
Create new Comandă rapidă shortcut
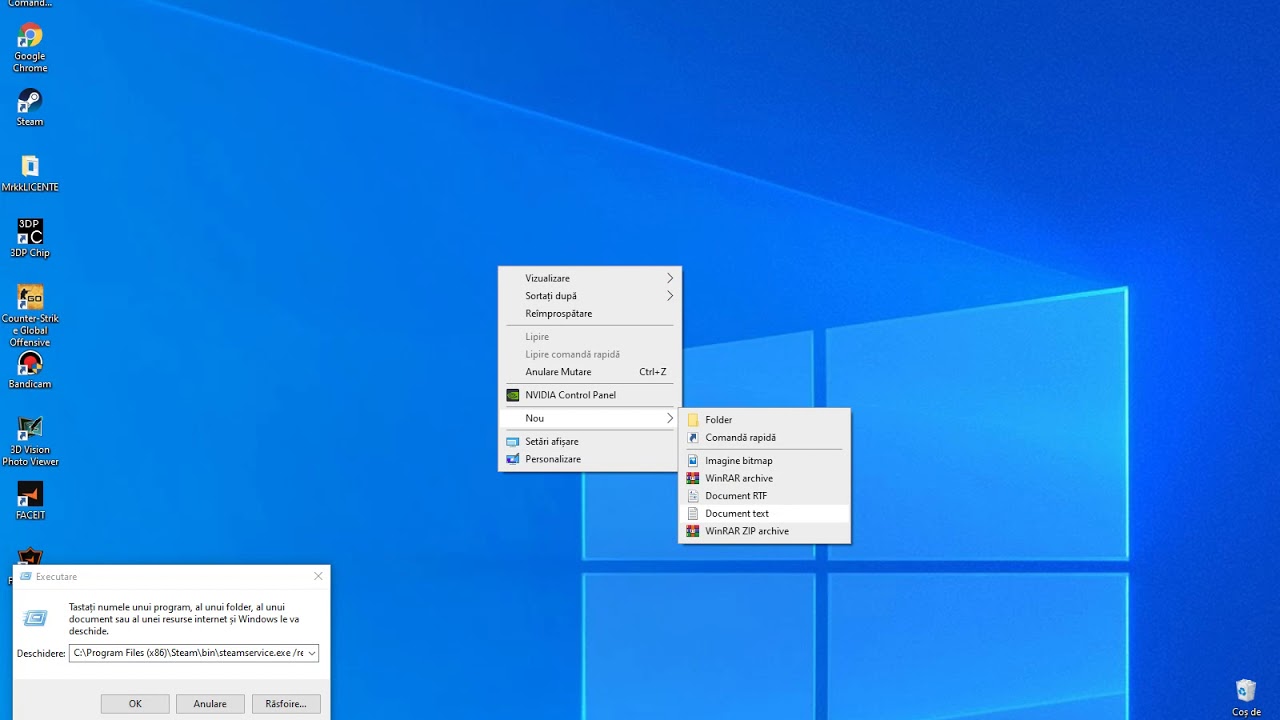(x=764, y=437)
